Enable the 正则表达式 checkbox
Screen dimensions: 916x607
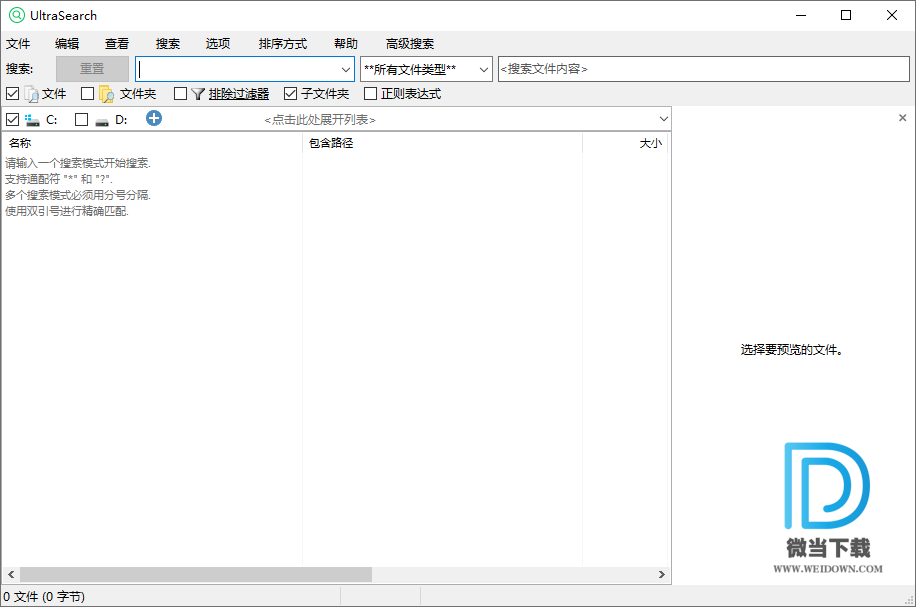pos(370,93)
